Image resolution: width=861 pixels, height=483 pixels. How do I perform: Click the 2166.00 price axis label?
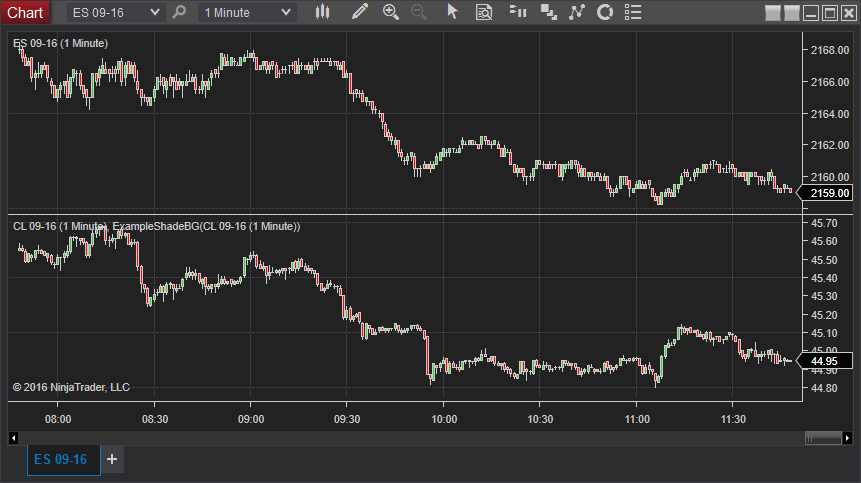830,82
